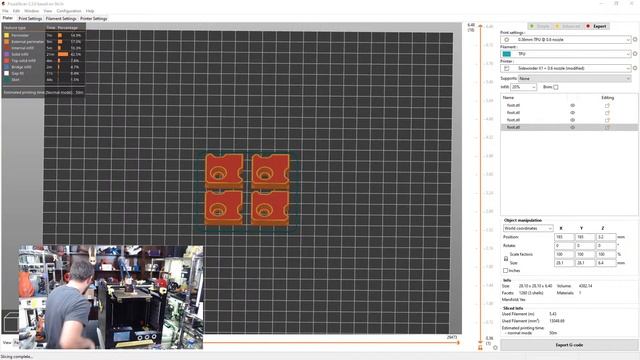The width and height of the screenshot is (640, 360).
Task: Open the Configuration menu
Action: click(x=69, y=11)
